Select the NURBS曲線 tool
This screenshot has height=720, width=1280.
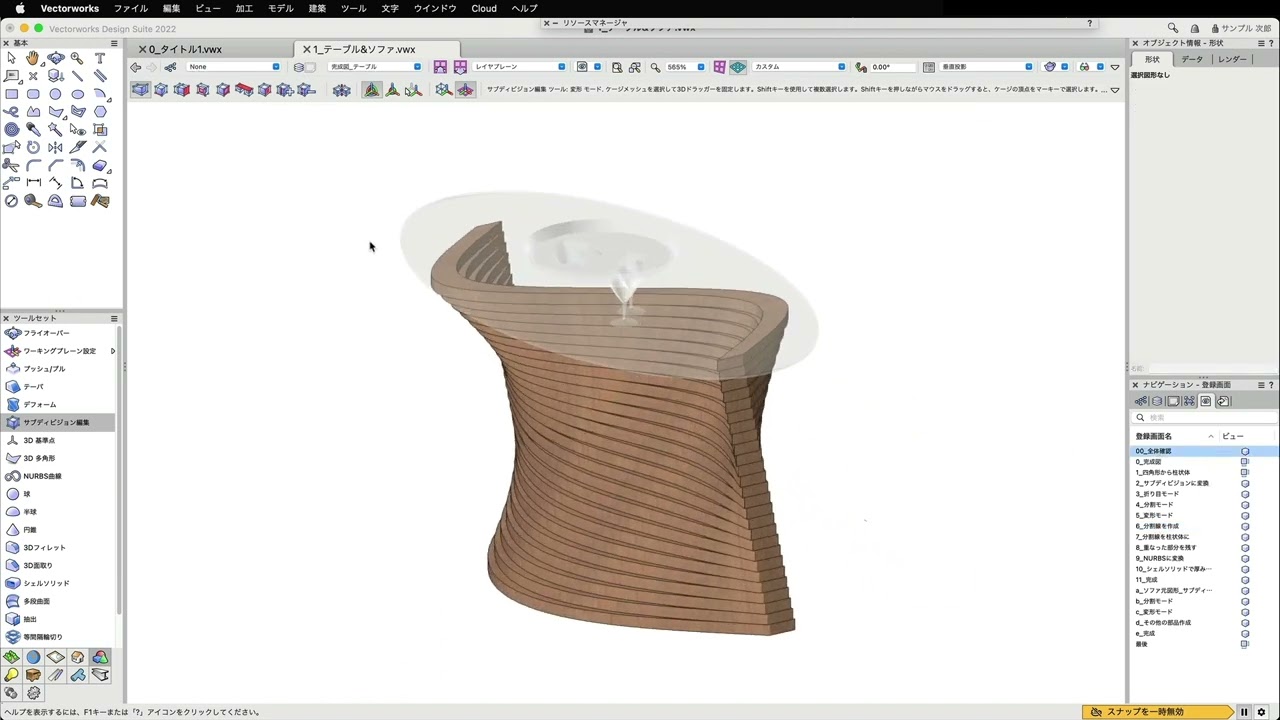[42, 476]
